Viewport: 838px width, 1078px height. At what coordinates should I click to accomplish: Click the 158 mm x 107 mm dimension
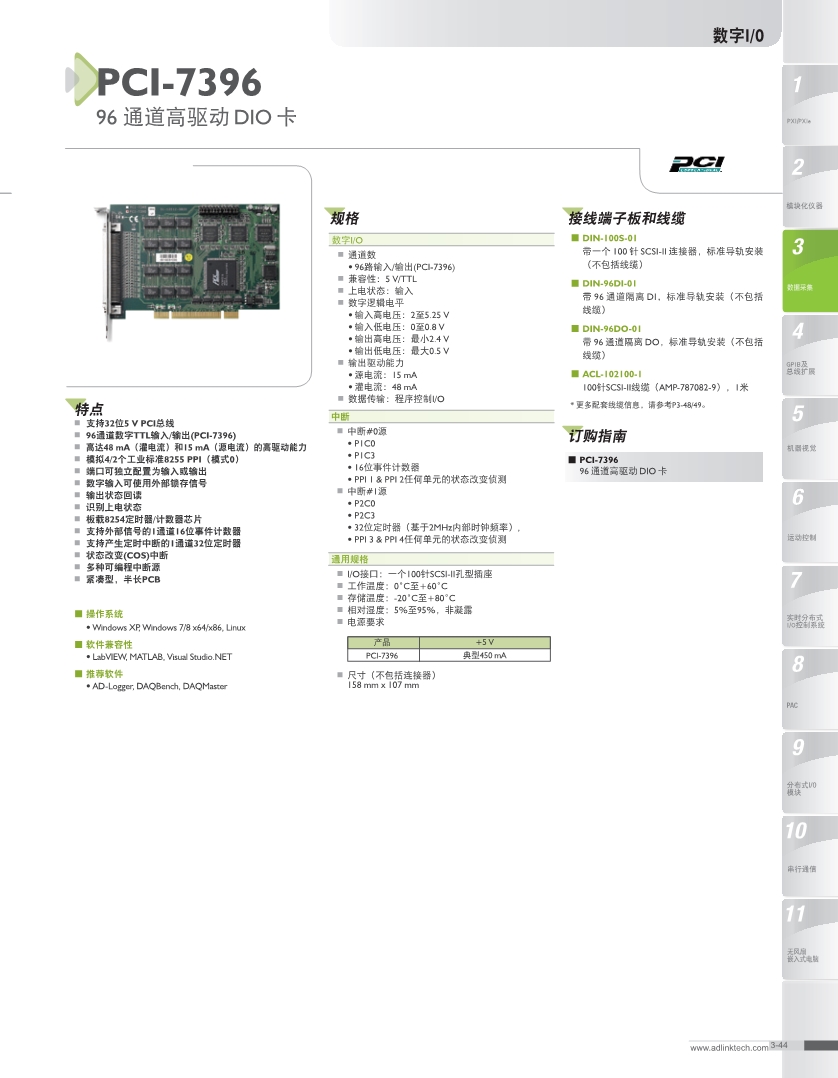(383, 685)
